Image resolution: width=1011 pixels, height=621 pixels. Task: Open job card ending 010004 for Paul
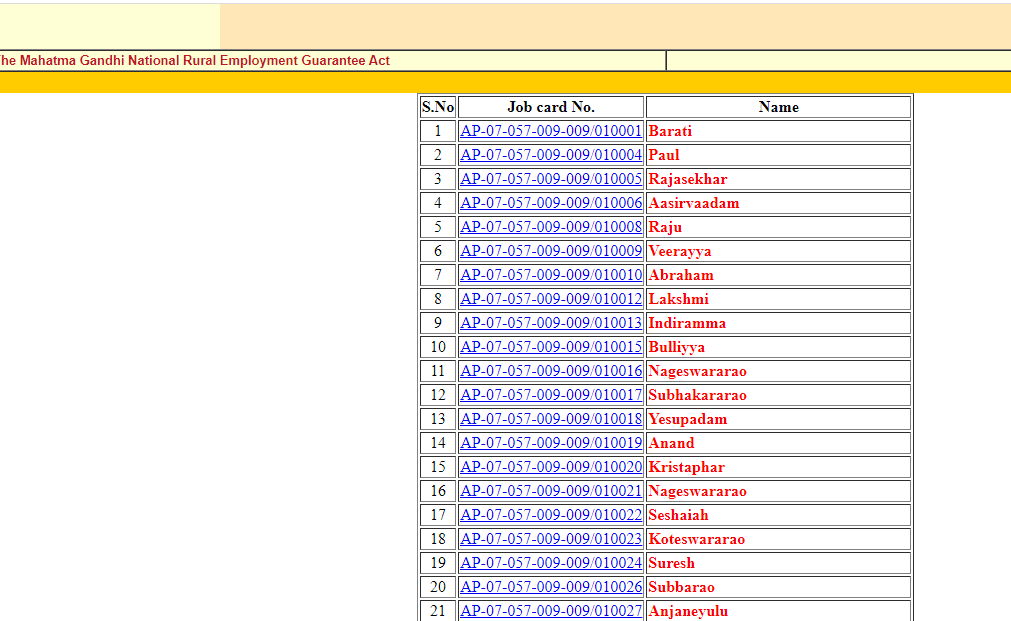551,155
